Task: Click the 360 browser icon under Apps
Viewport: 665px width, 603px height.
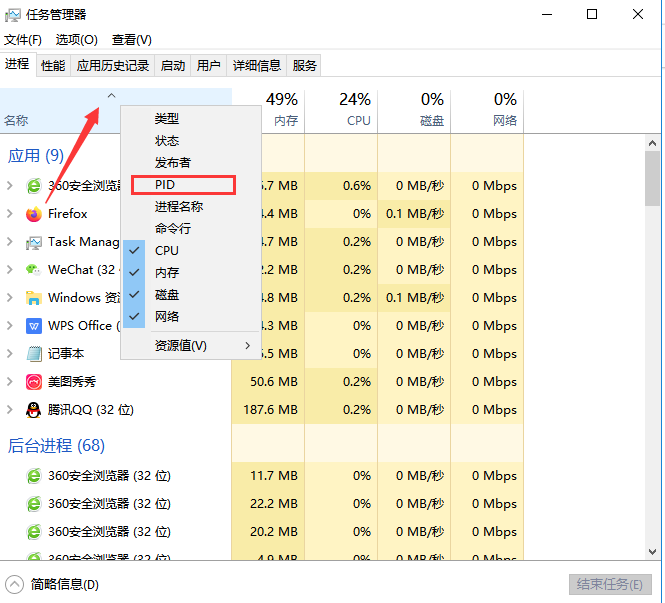Action: pos(34,186)
